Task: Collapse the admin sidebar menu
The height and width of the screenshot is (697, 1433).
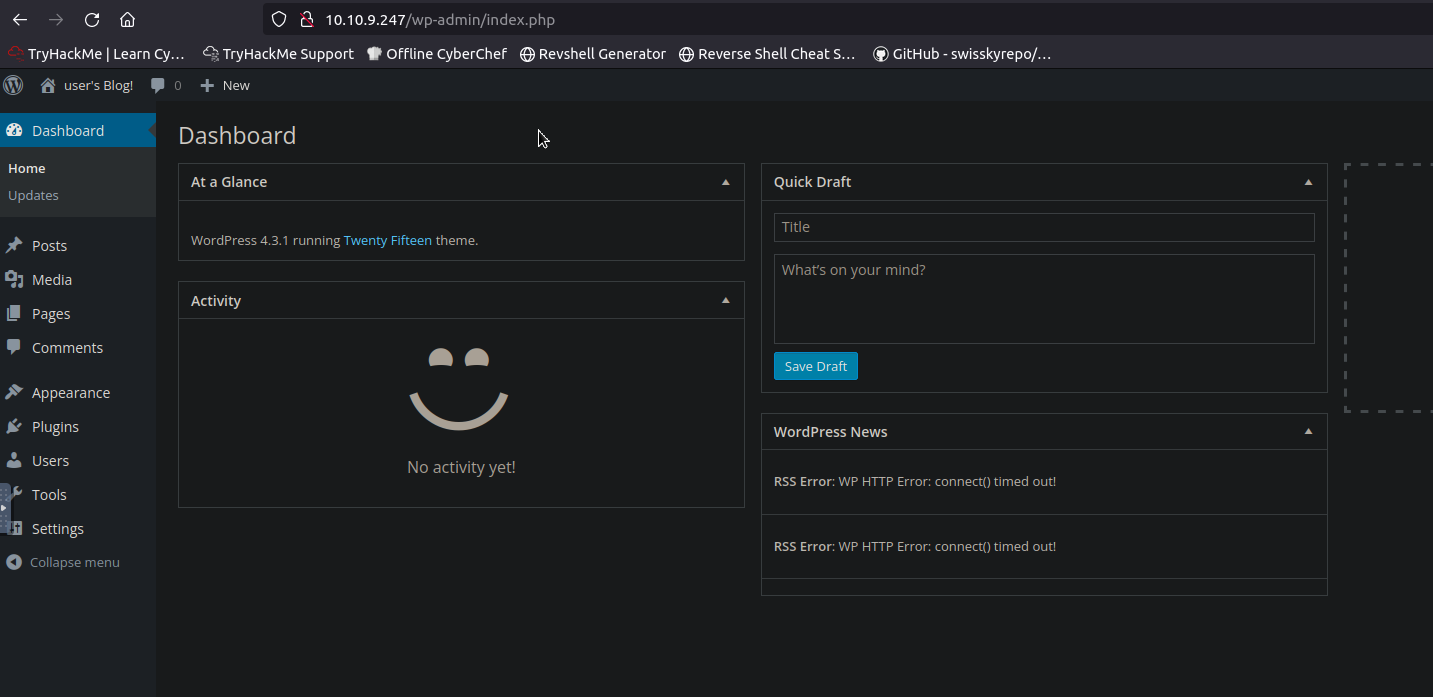Action: point(64,562)
